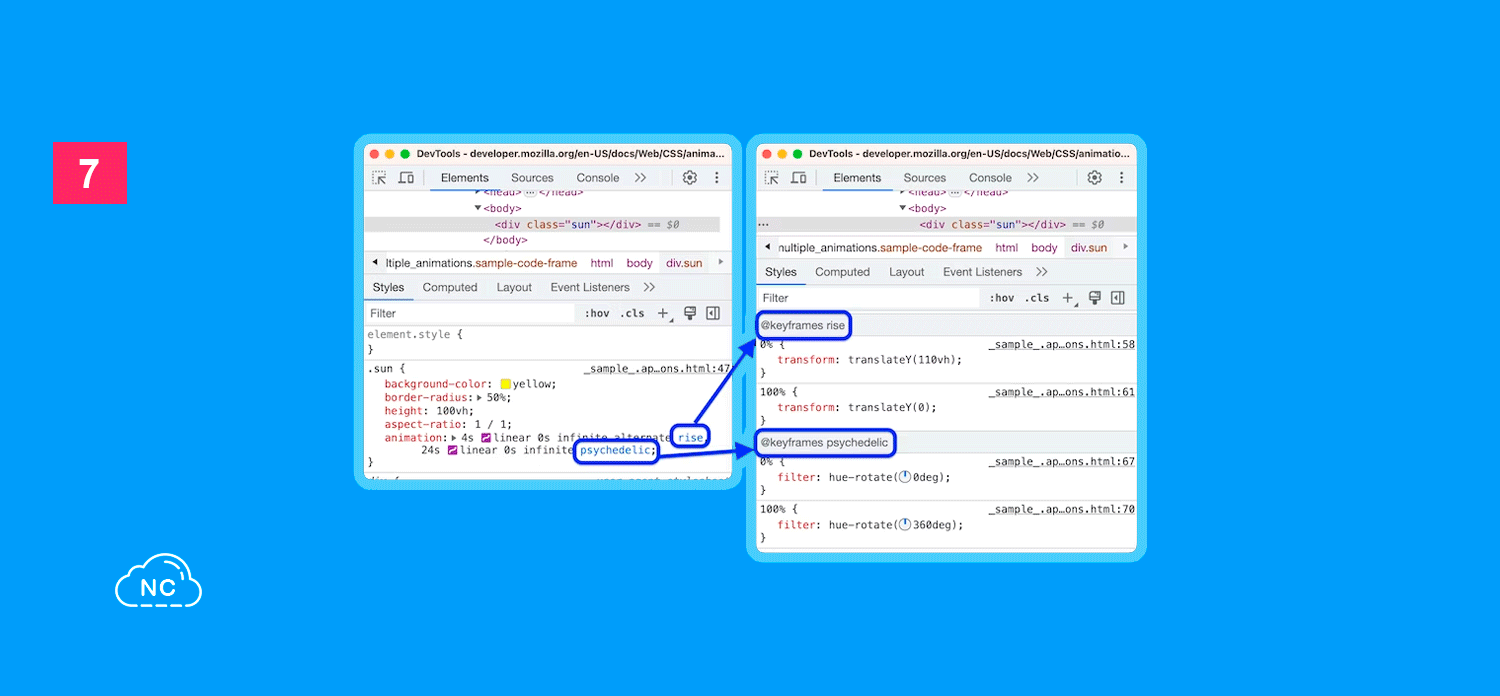1500x696 pixels.
Task: Expand head node in left DevTools DOM tree
Action: (x=478, y=192)
